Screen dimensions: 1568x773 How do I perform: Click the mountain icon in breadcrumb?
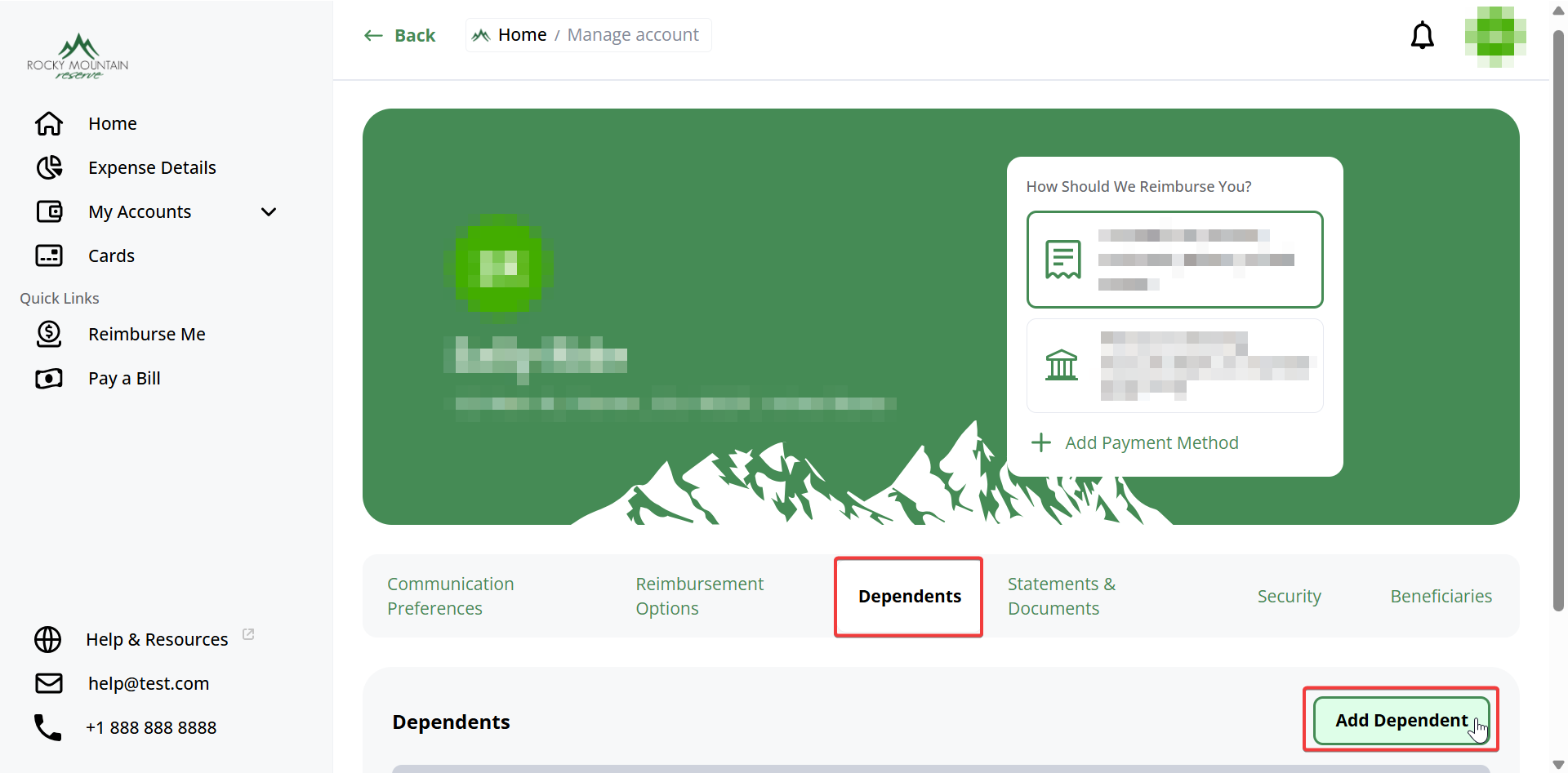(481, 35)
